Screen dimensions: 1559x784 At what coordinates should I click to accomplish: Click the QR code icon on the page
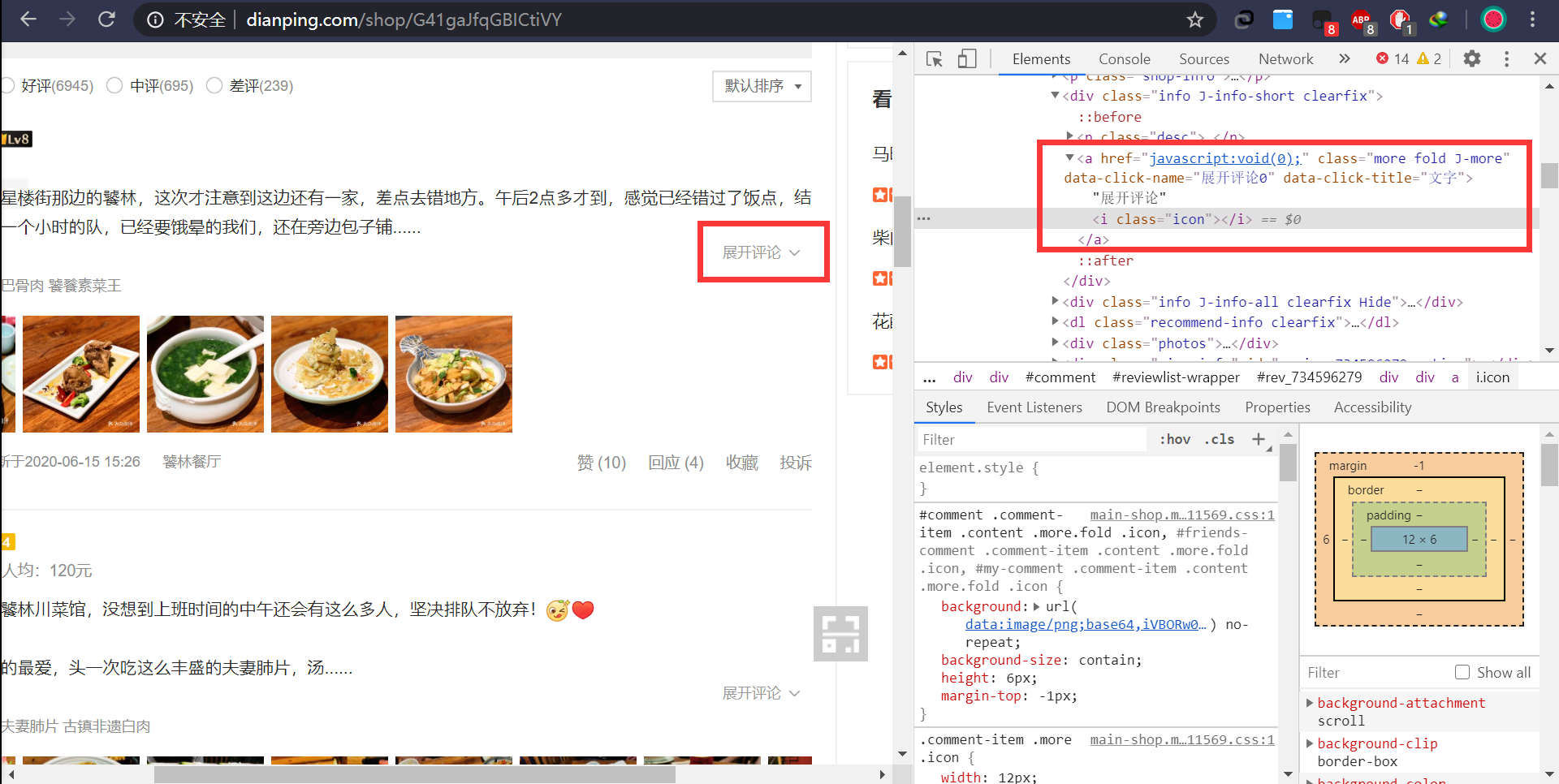coord(840,634)
